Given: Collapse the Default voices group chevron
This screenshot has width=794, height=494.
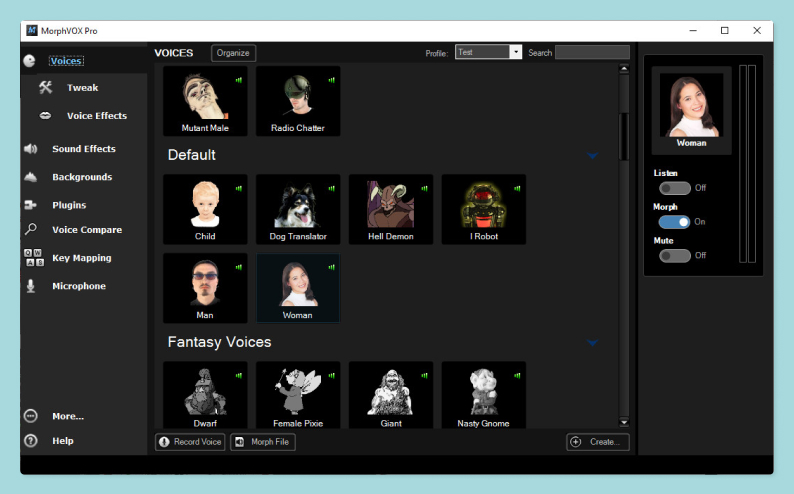Looking at the screenshot, I should click(592, 155).
